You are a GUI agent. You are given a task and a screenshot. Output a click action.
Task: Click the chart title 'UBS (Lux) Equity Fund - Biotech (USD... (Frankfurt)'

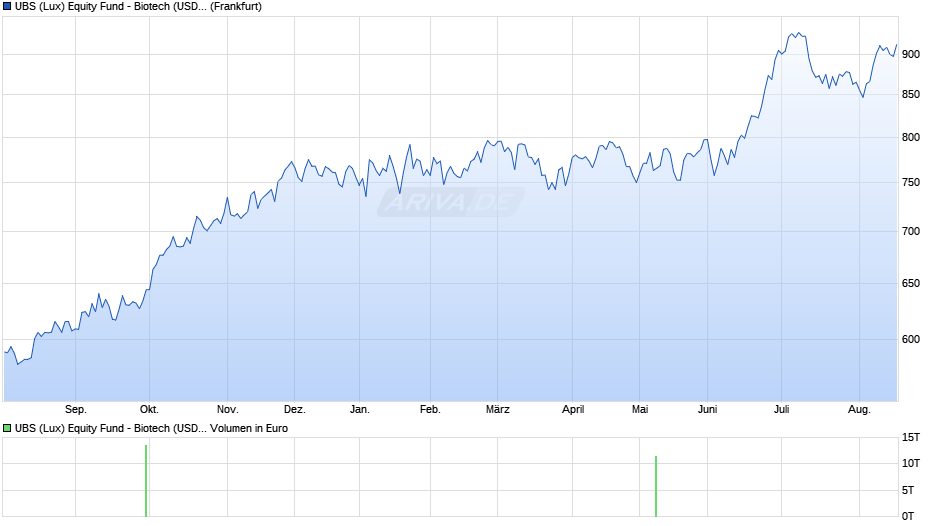(x=138, y=7)
